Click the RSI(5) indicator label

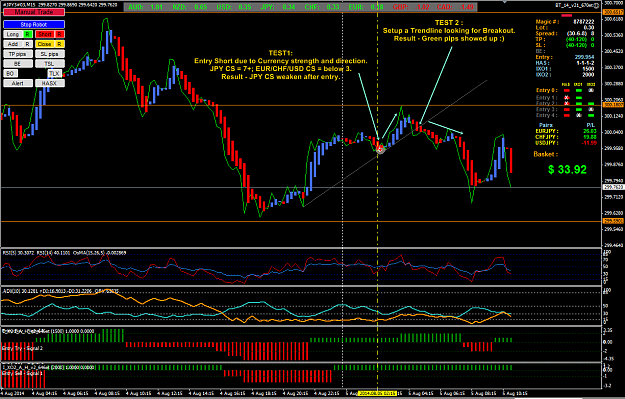[18, 253]
